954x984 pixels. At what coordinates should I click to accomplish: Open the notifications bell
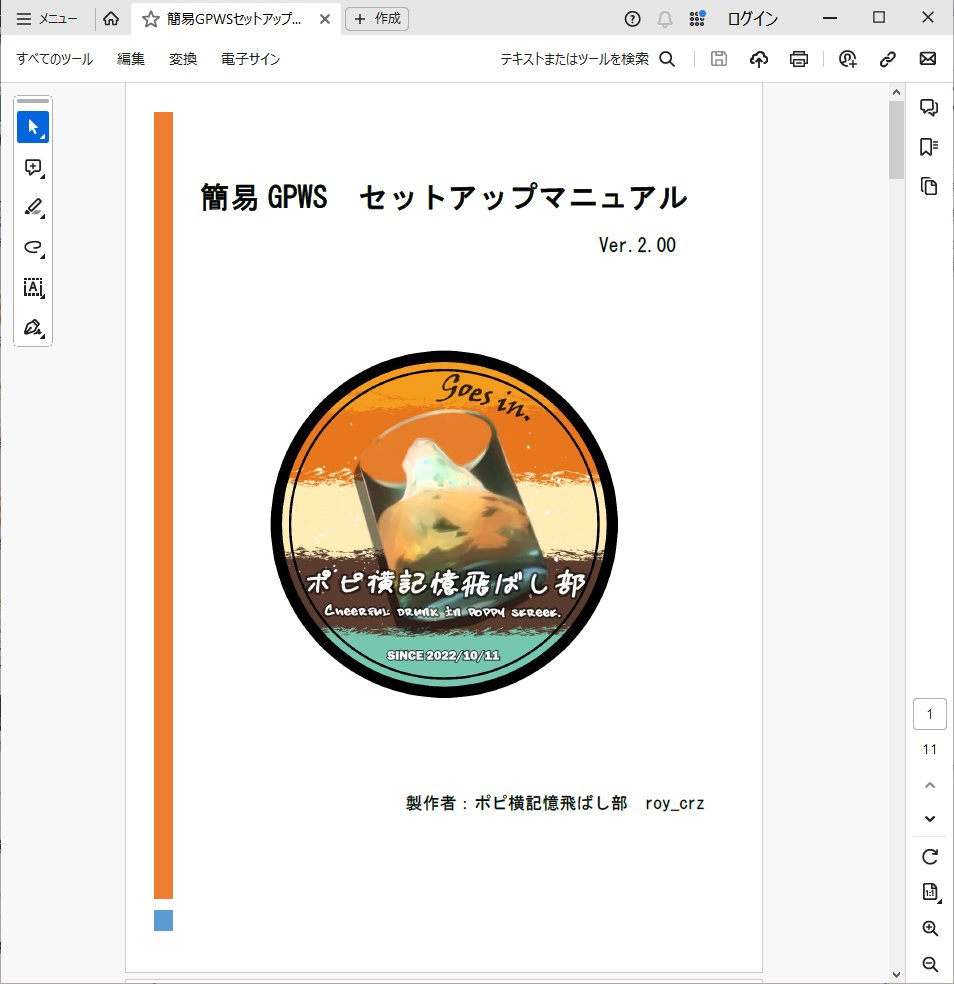pos(665,19)
